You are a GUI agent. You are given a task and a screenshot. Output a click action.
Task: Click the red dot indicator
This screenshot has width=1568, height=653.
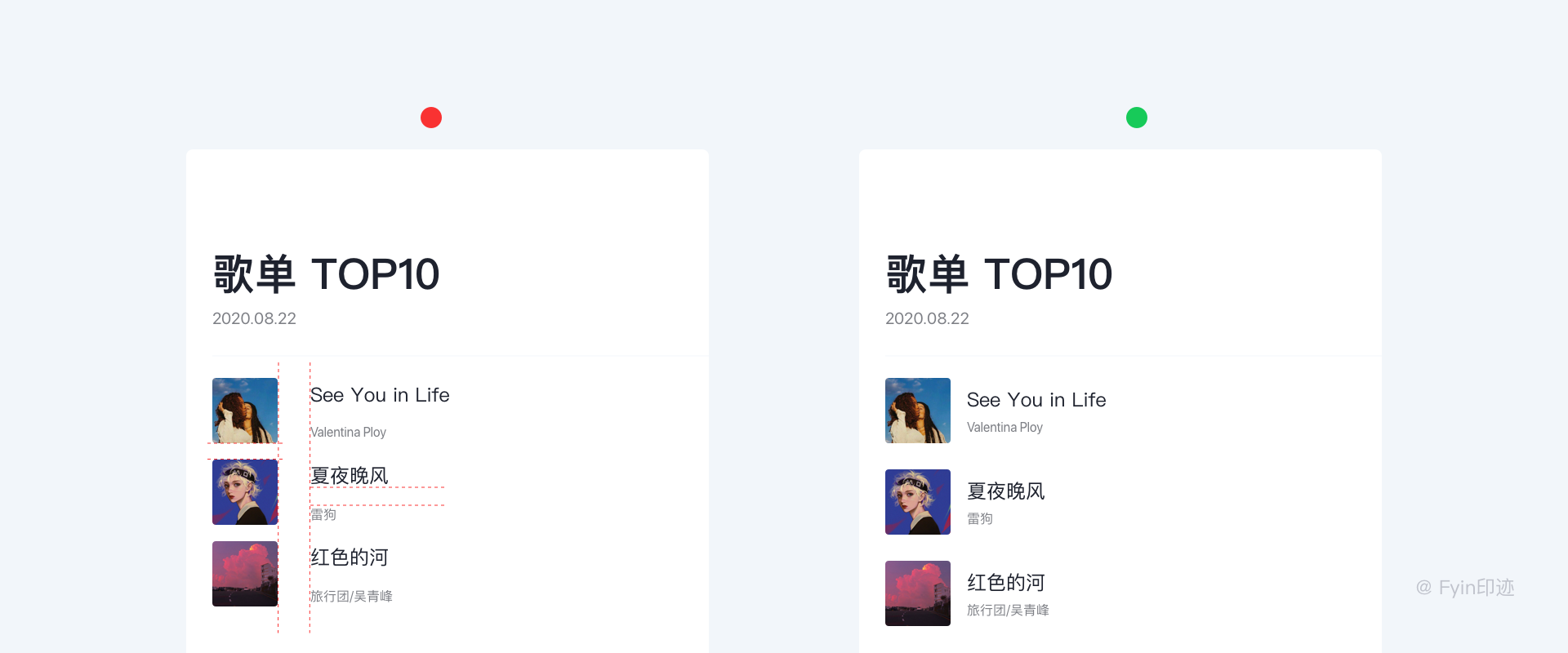pyautogui.click(x=431, y=118)
